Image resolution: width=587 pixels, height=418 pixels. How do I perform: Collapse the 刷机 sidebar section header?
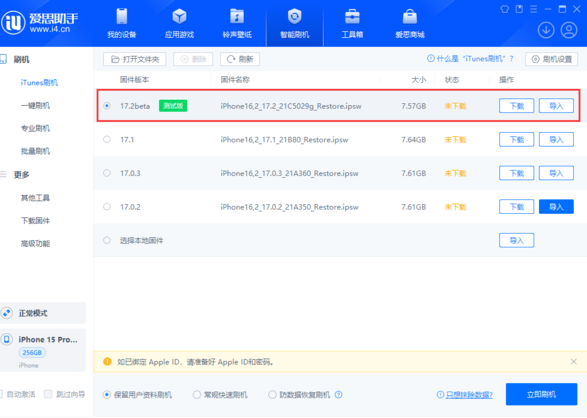point(21,59)
